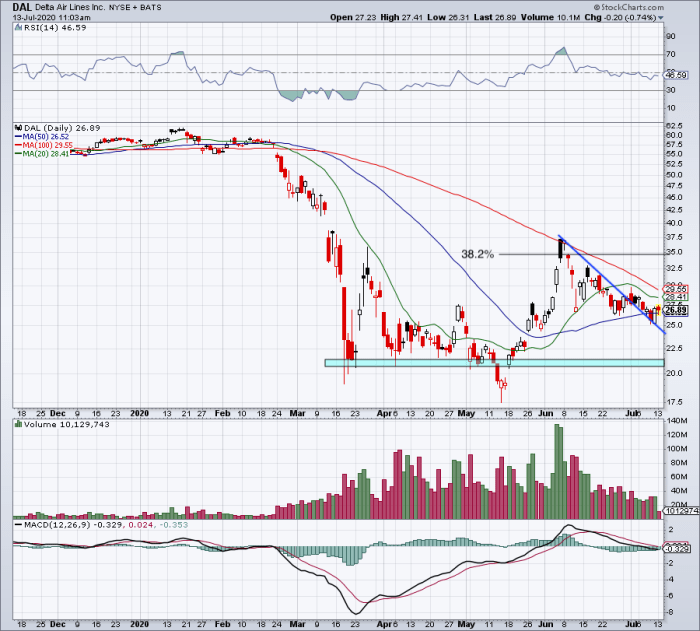Image resolution: width=700 pixels, height=631 pixels.
Task: Click the 90 level on RSI axis
Action: click(671, 37)
